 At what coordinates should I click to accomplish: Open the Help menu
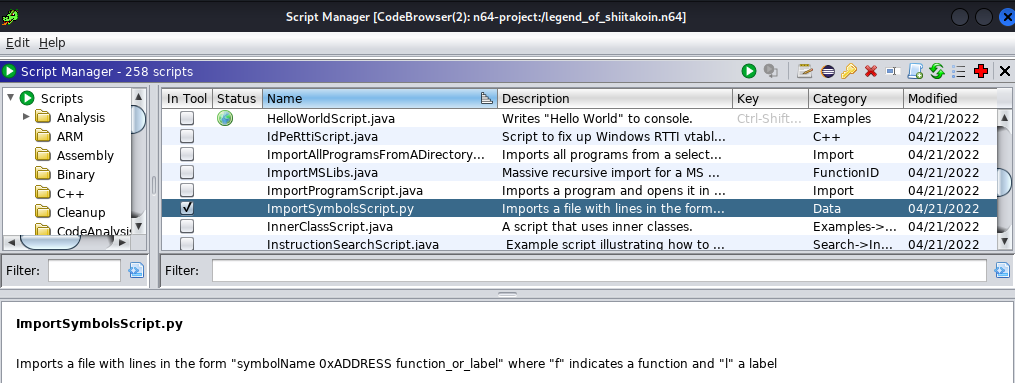pos(52,43)
